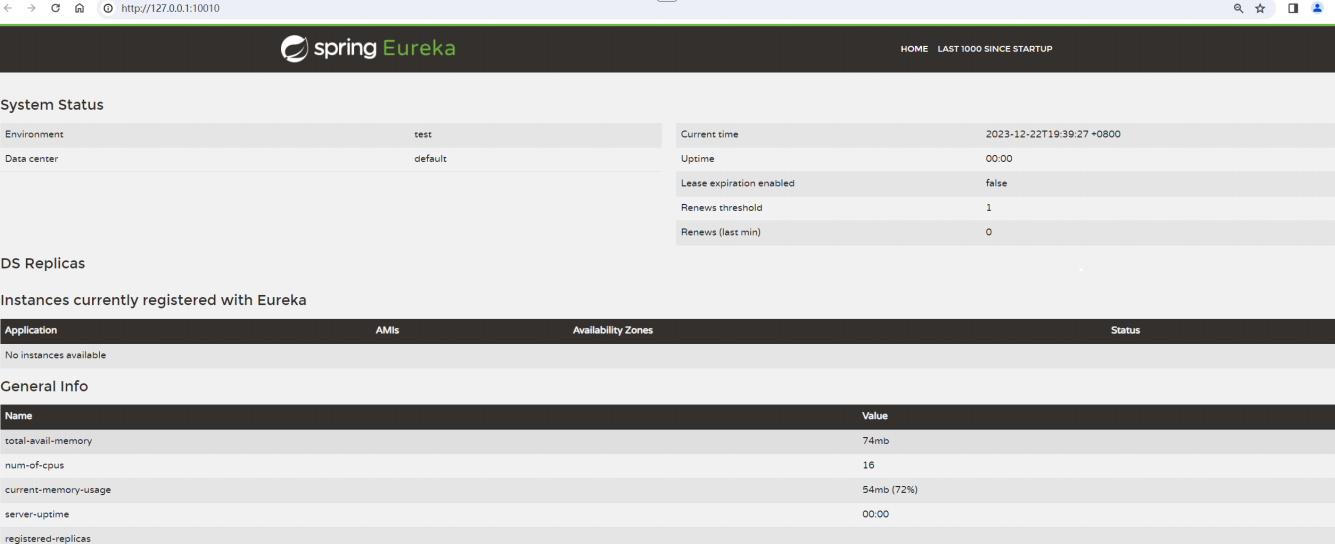Click the DS Replicas heading
The image size is (1335, 544).
[43, 264]
